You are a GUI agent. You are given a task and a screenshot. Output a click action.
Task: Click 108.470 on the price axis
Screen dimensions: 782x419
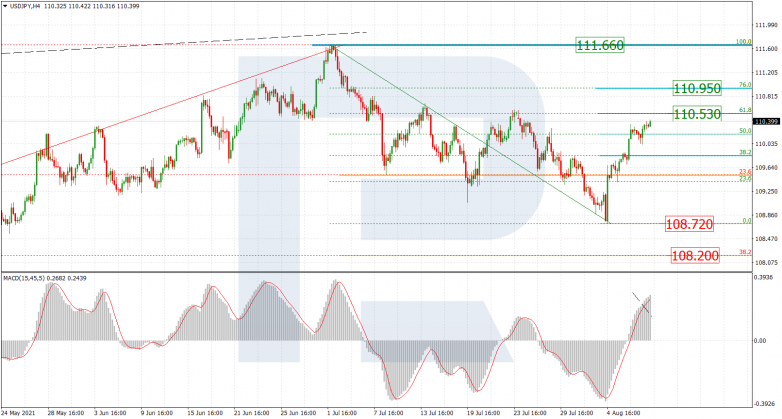[x=766, y=239]
